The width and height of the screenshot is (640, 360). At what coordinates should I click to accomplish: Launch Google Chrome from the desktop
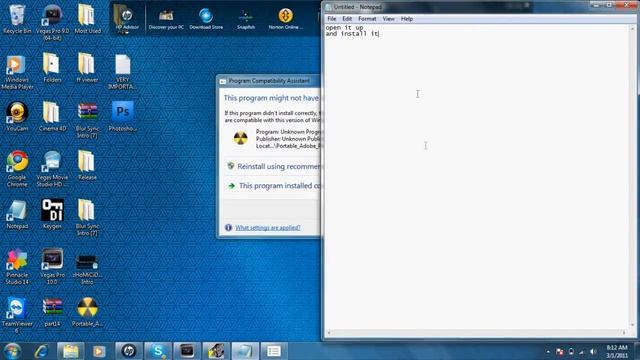[x=17, y=169]
